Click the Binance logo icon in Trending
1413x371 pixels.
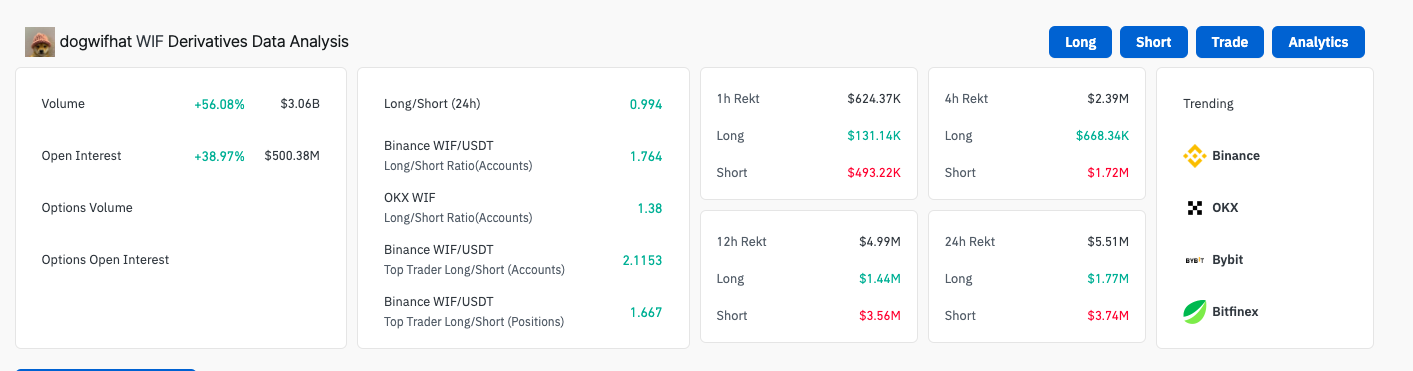click(1195, 156)
